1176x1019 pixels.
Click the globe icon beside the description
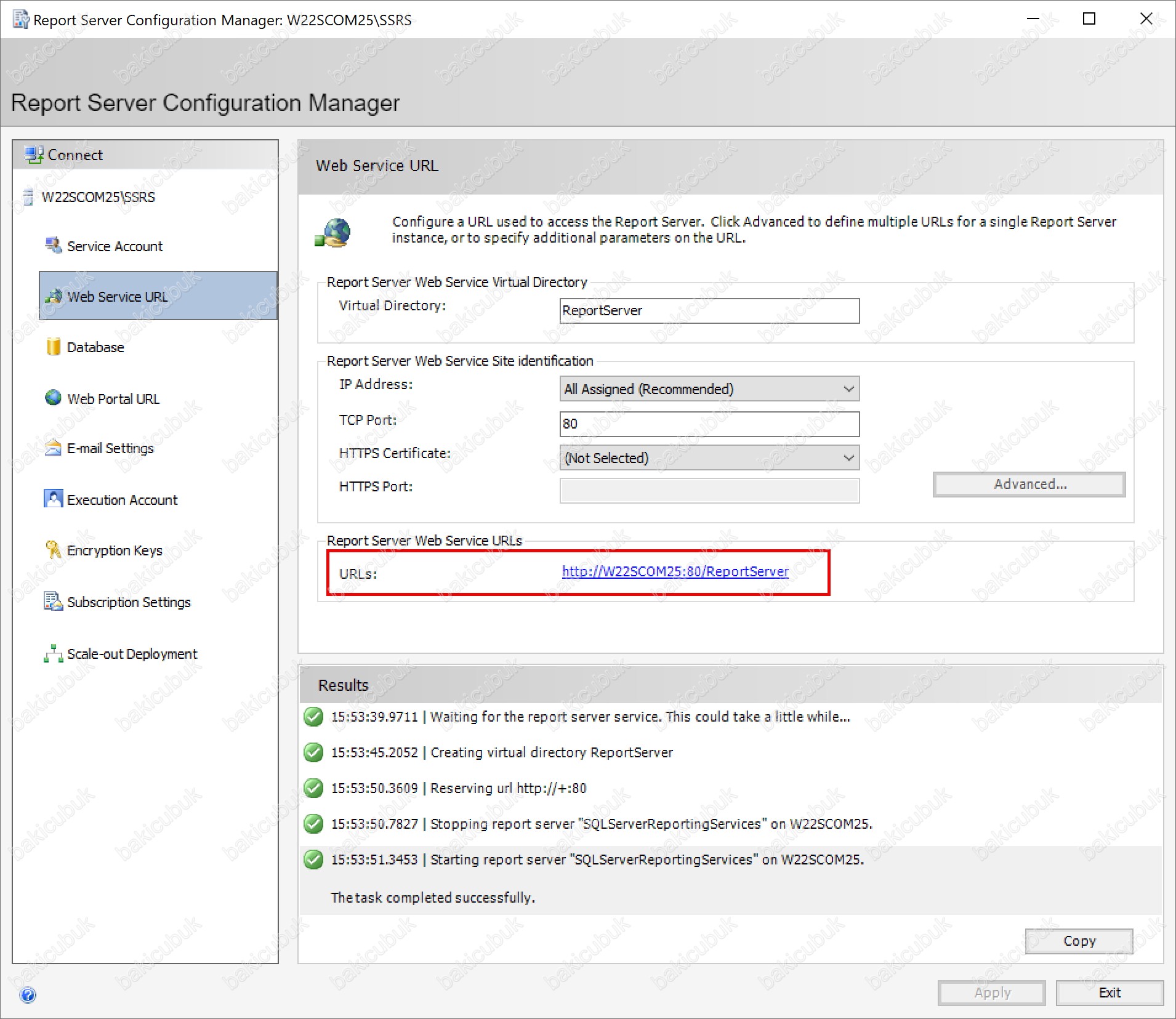333,233
